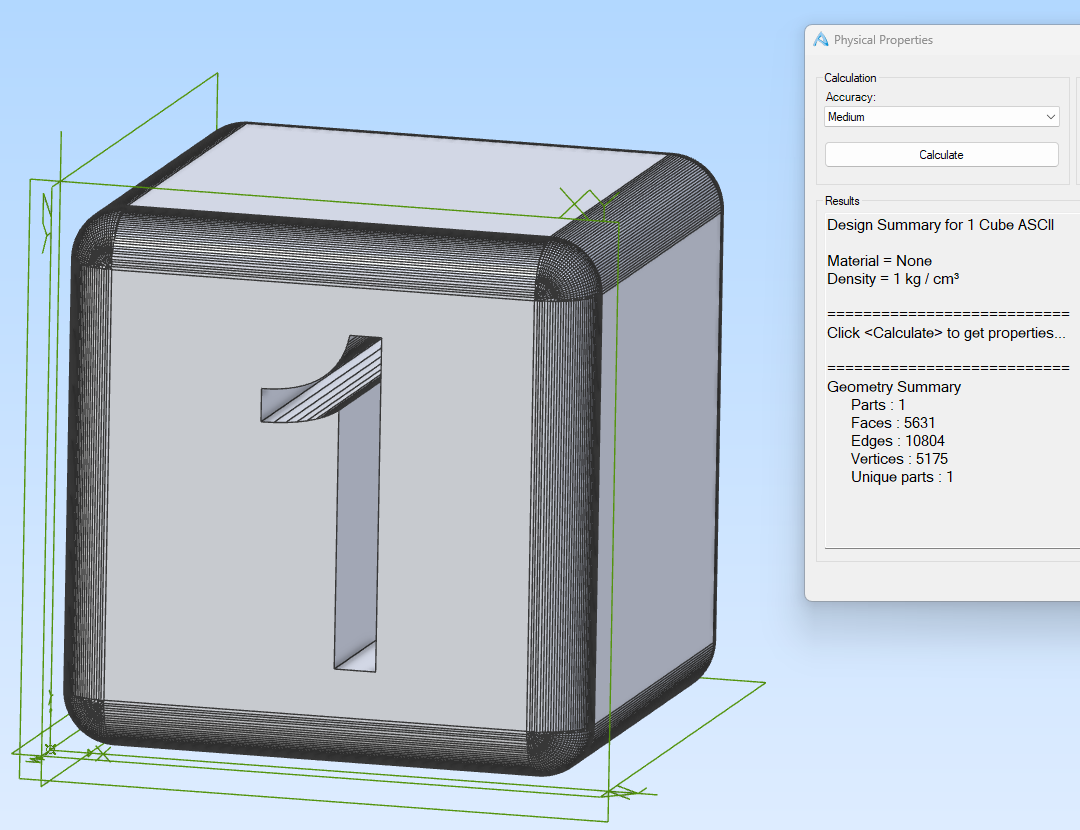The height and width of the screenshot is (830, 1080).
Task: Click the Physical Properties title bar text
Action: tap(883, 40)
